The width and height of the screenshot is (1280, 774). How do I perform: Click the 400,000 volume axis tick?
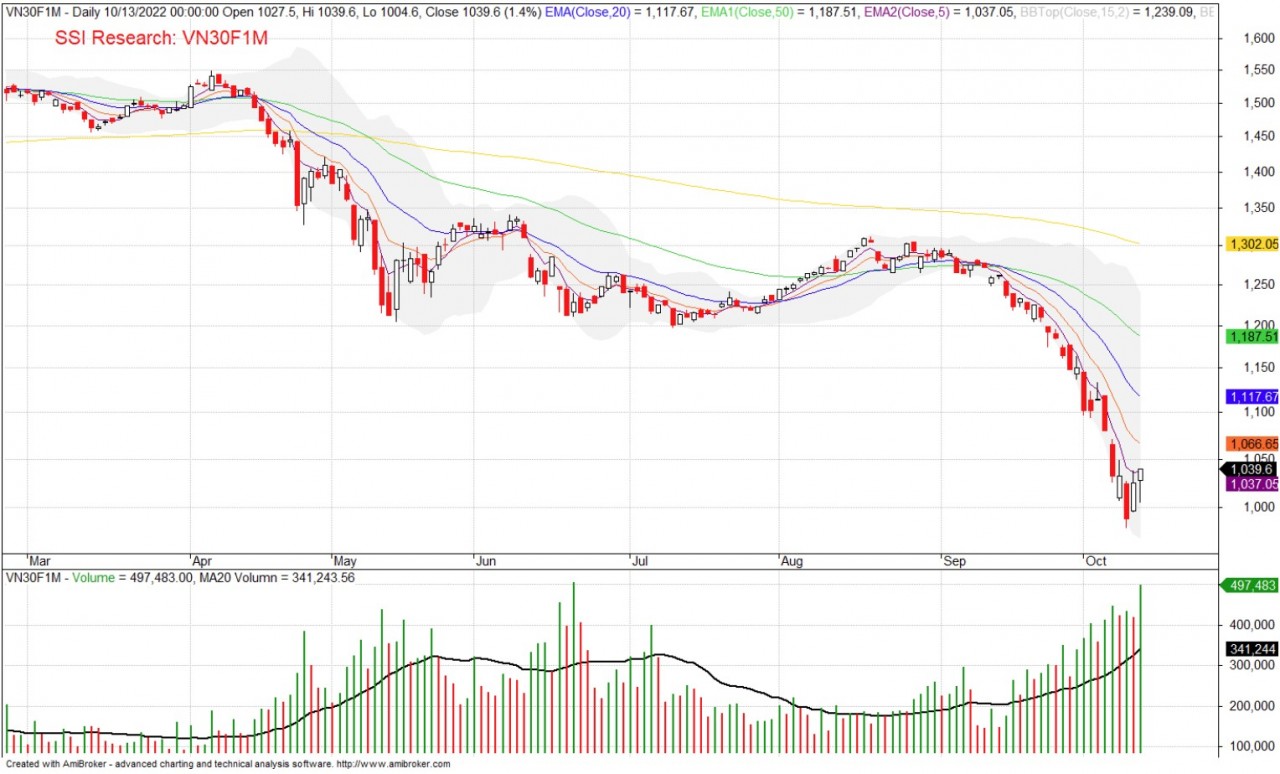coord(1250,624)
